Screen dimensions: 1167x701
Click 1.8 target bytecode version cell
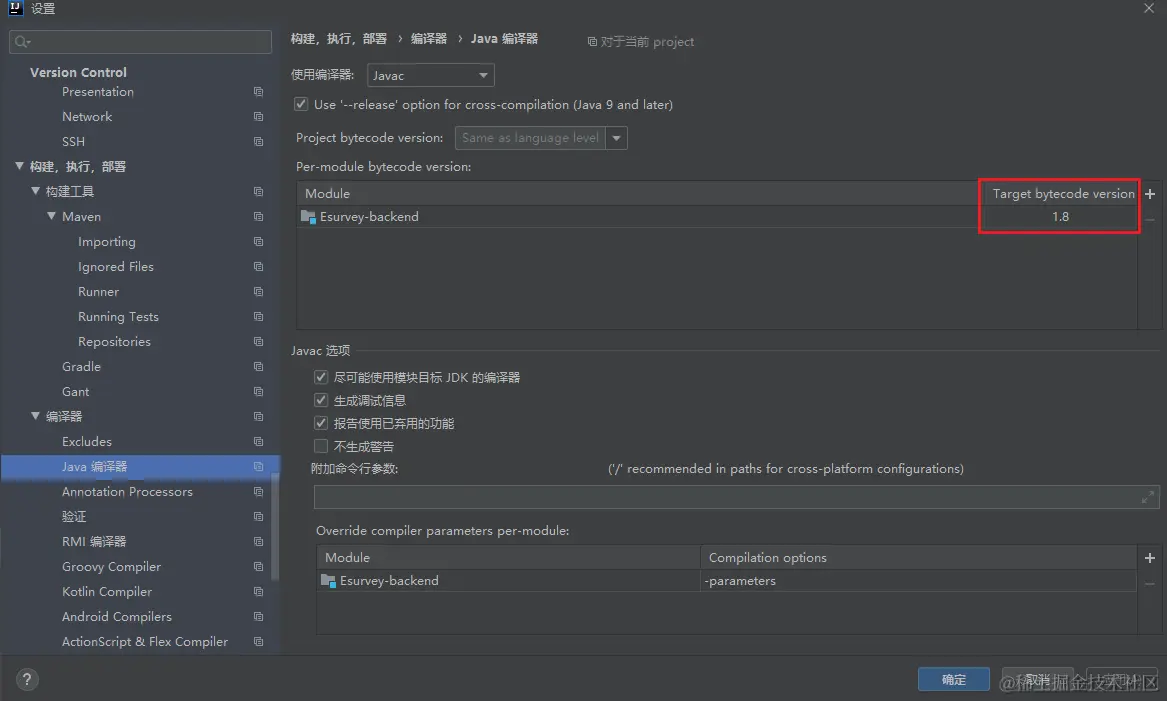[1060, 217]
